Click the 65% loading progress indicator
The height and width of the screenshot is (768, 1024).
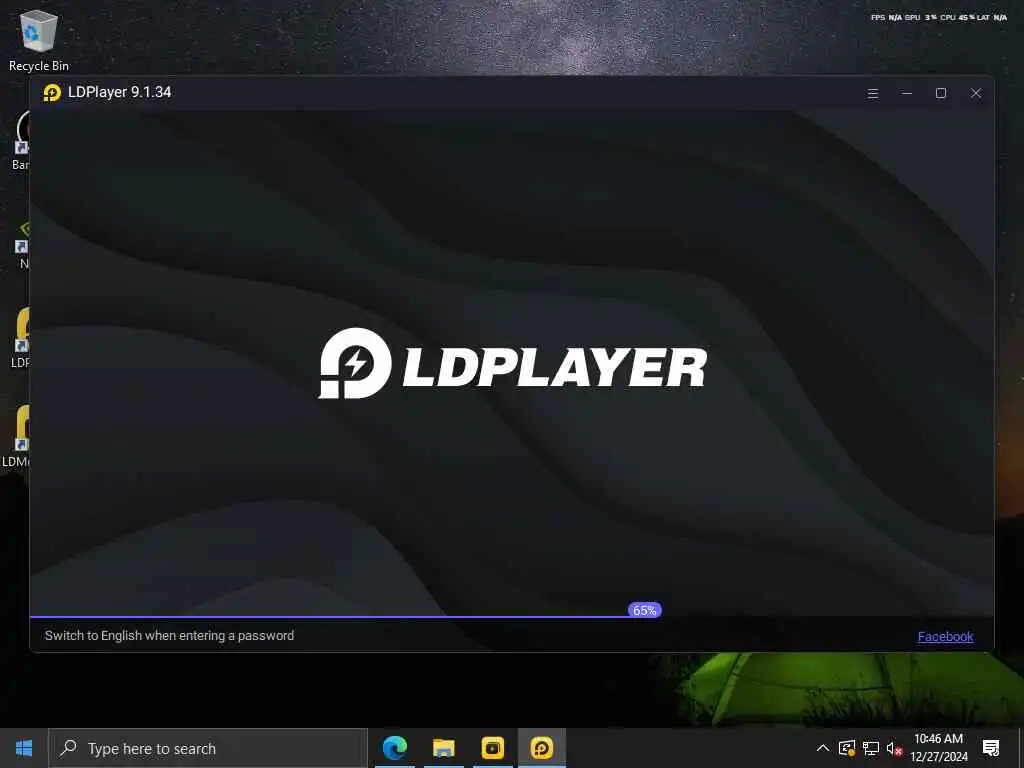(645, 610)
